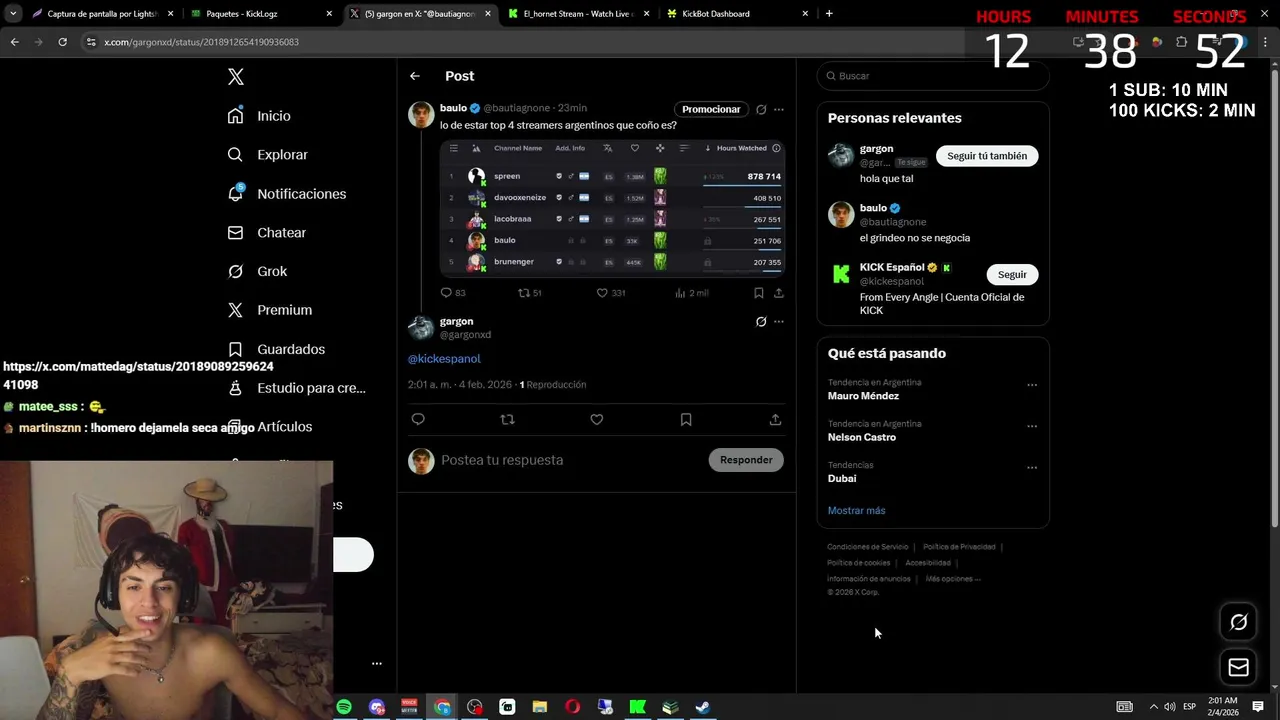
Task: Click the X logo in sidebar
Action: pyautogui.click(x=235, y=77)
